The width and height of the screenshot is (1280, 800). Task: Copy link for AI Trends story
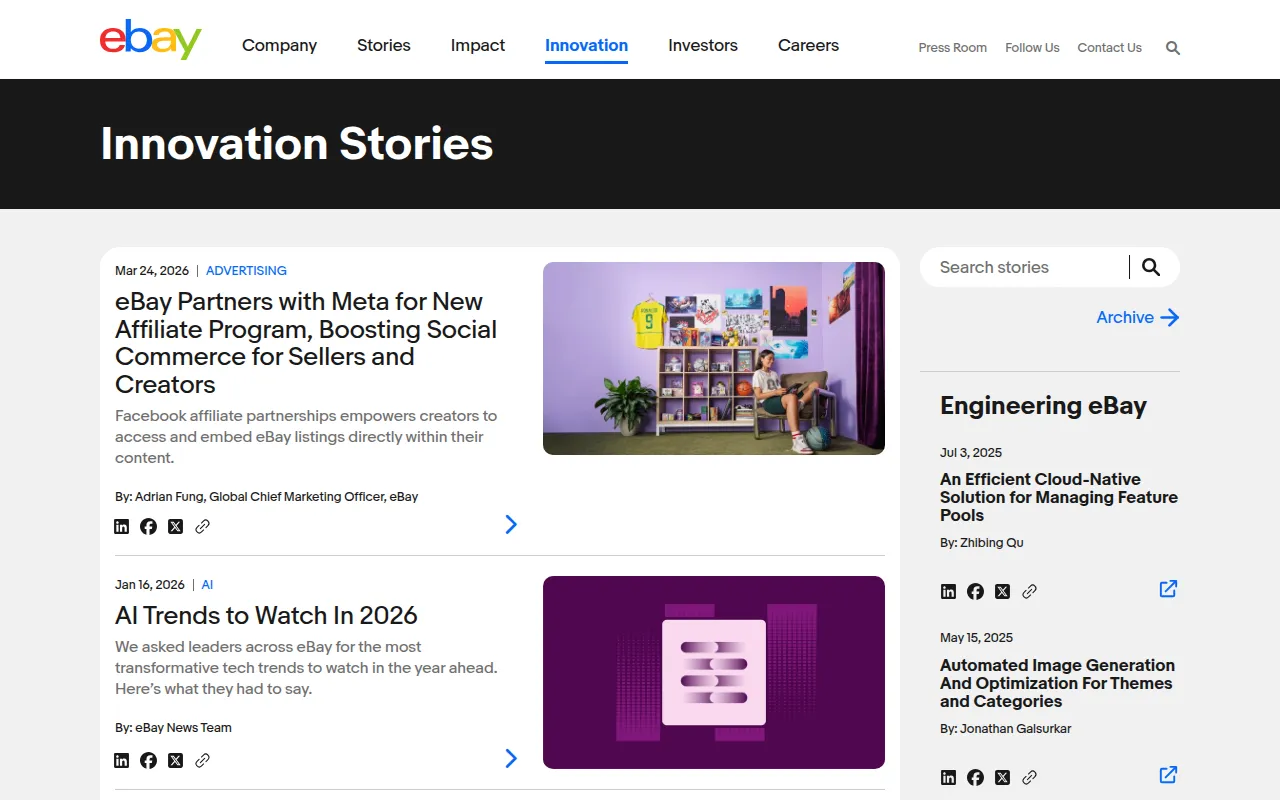(x=203, y=760)
